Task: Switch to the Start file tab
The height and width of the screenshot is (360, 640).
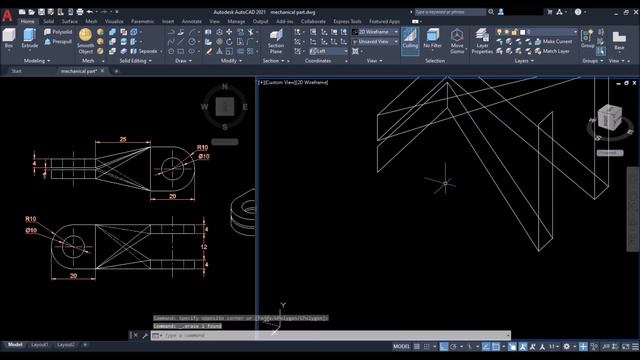Action: 16,71
